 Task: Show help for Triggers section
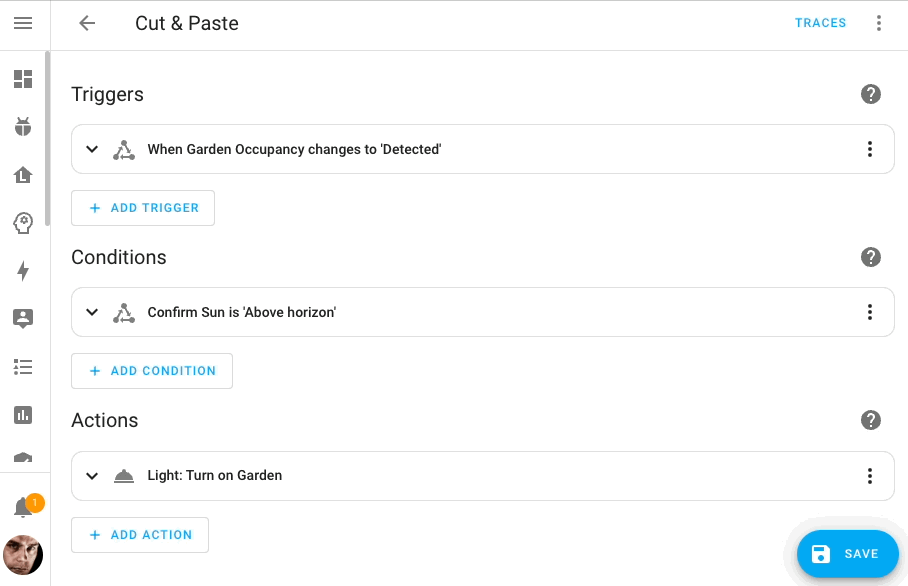pos(870,94)
